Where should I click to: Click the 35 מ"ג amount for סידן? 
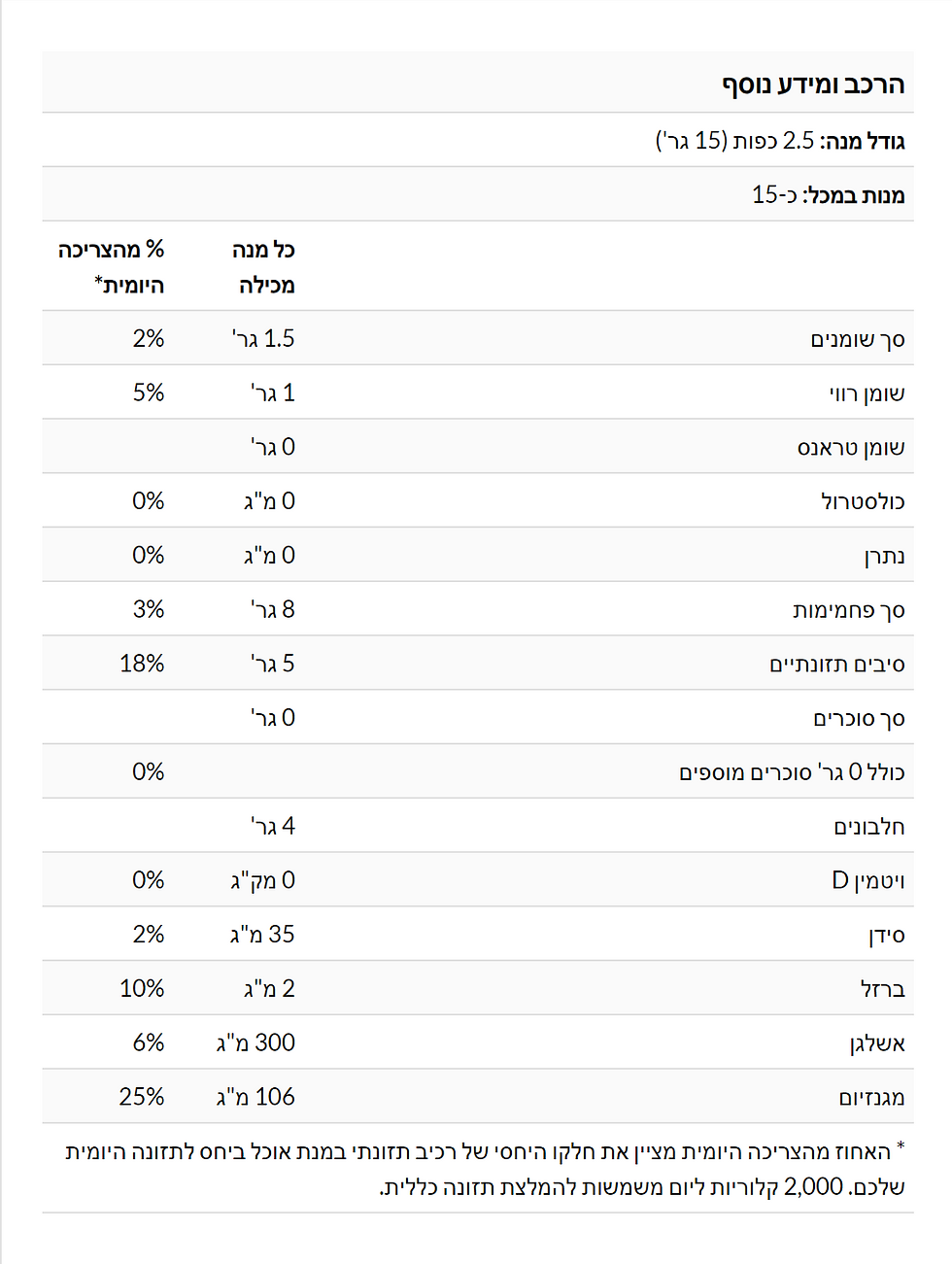pyautogui.click(x=262, y=935)
